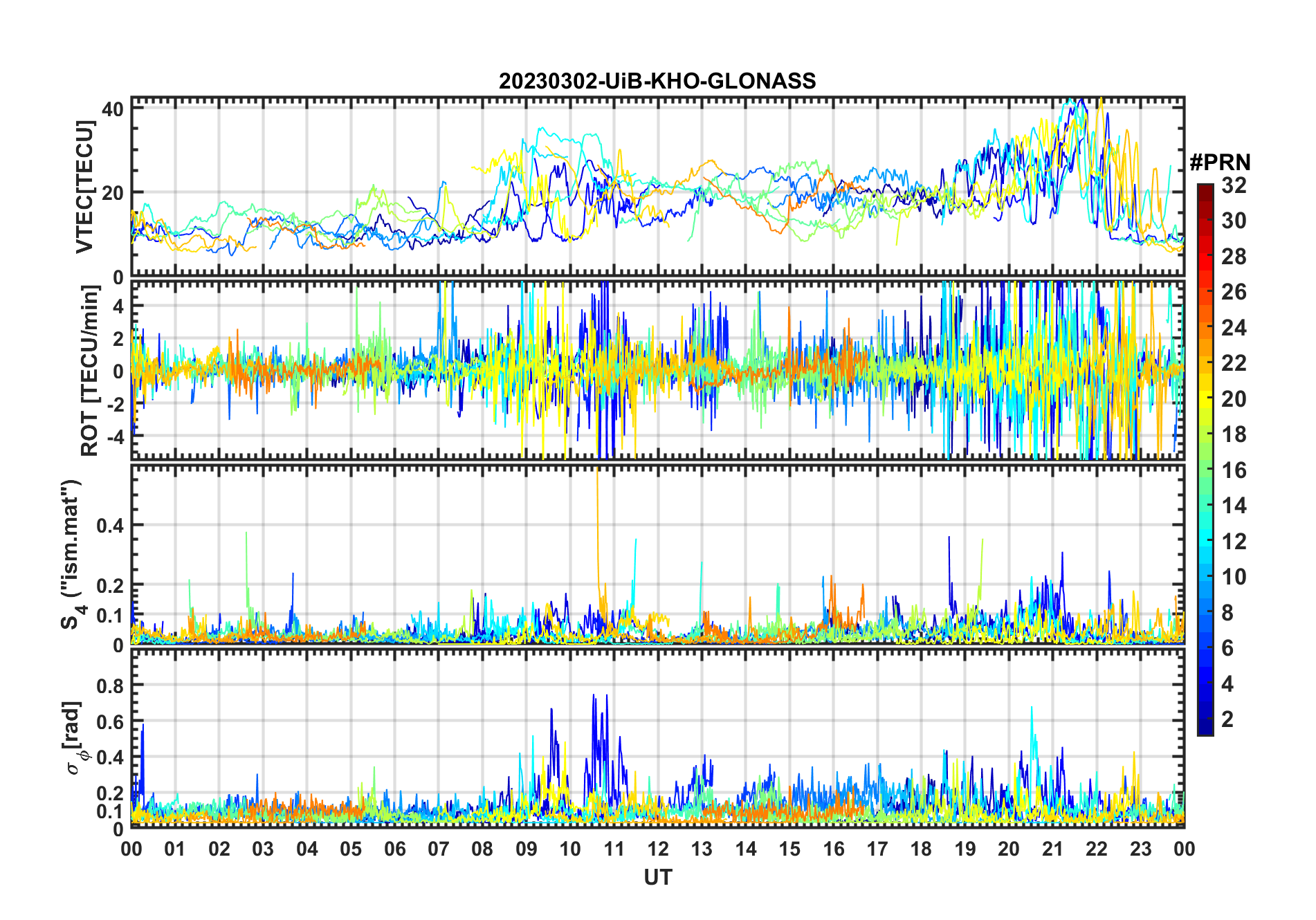Select the x-axis tick label 23
The width and height of the screenshot is (1316, 920).
pyautogui.click(x=1140, y=849)
